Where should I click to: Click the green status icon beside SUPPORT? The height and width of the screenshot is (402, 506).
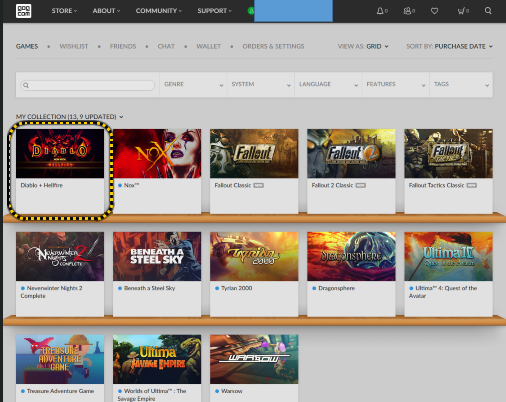coord(251,11)
